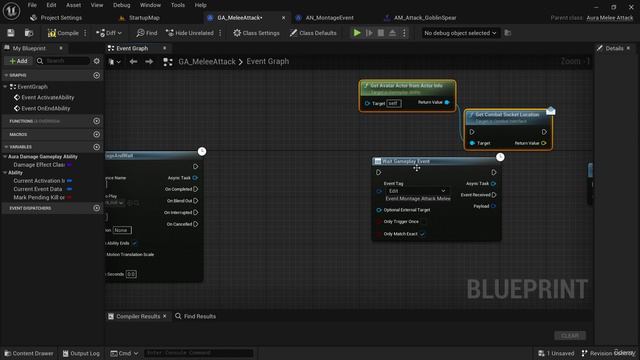This screenshot has height=360, width=640.
Task: Select the Mark Pending Kill variable
Action: coord(39,198)
